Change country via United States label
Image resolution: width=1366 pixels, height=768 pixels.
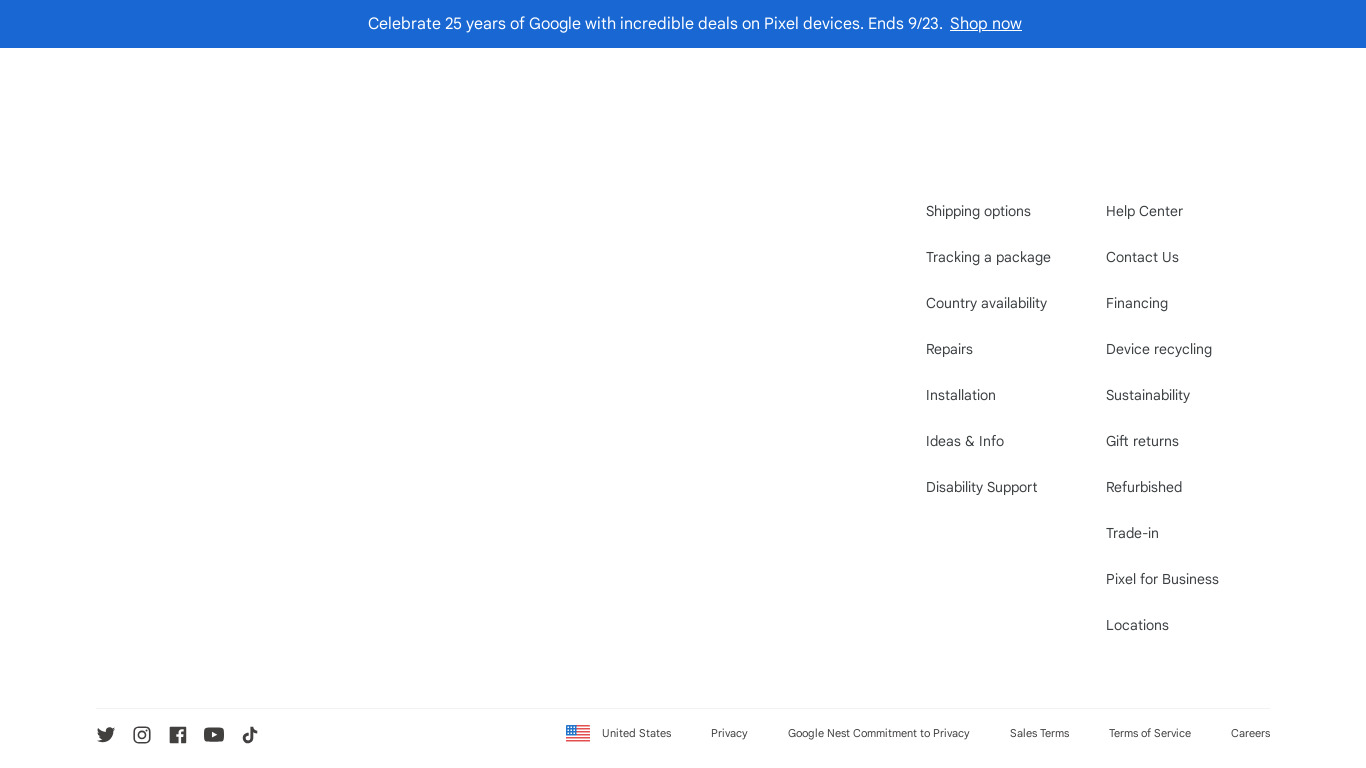click(637, 733)
